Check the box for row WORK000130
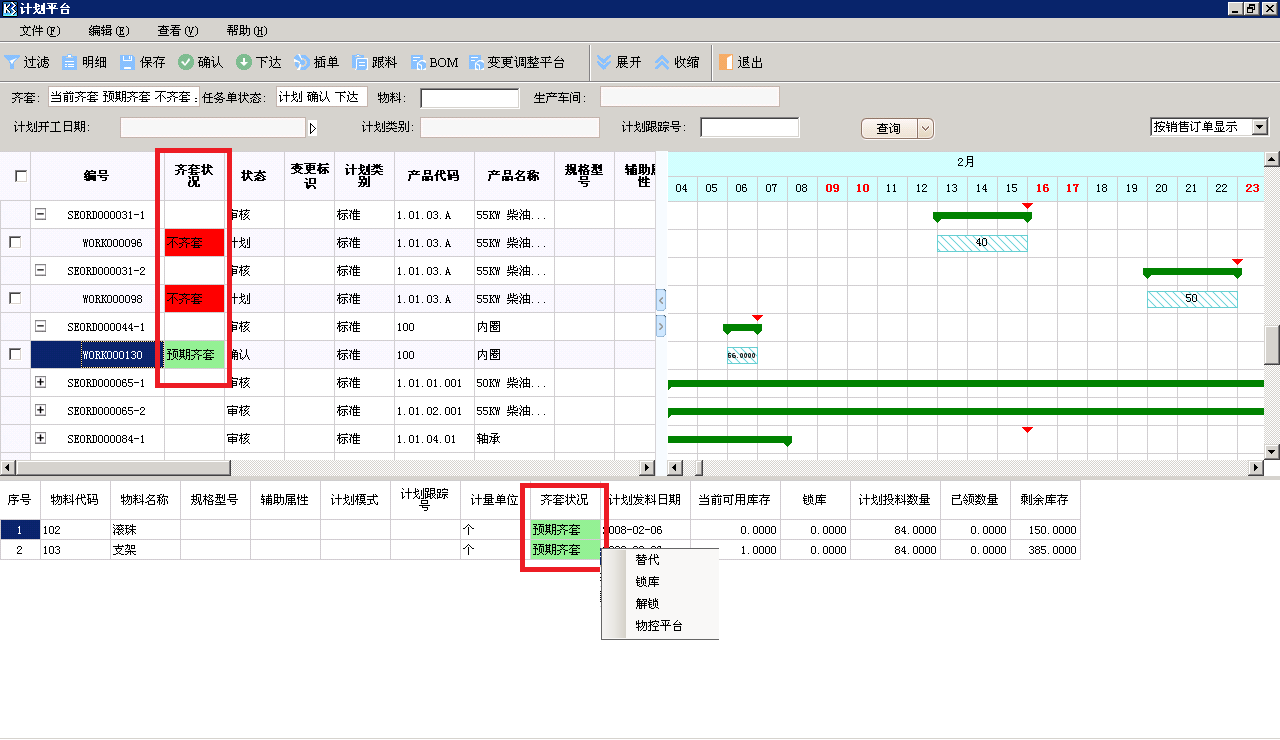The height and width of the screenshot is (740, 1280). click(15, 354)
